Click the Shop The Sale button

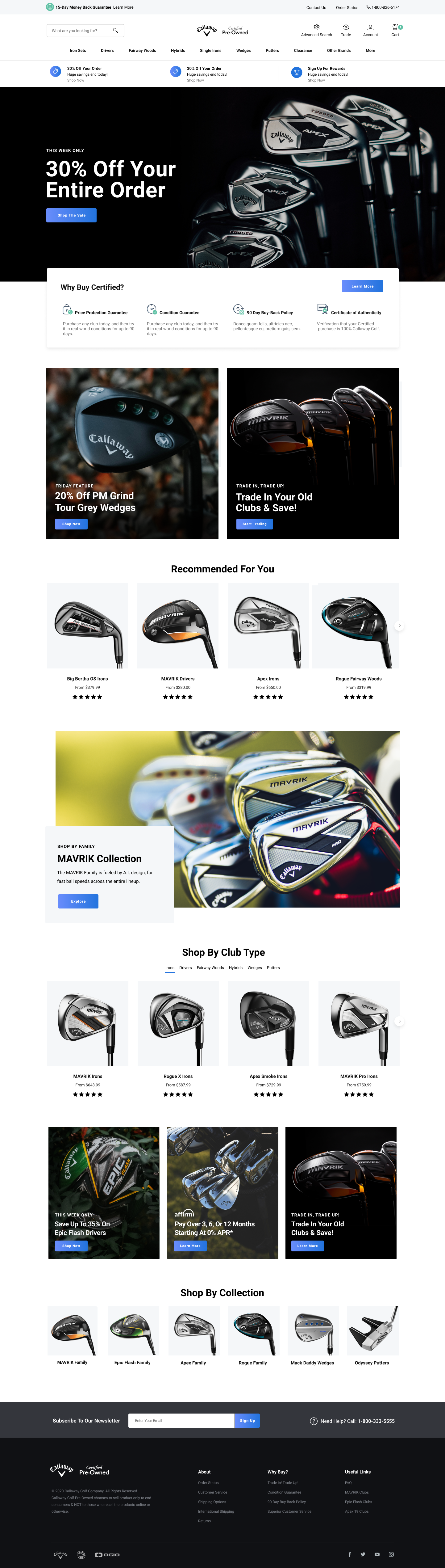pos(71,215)
